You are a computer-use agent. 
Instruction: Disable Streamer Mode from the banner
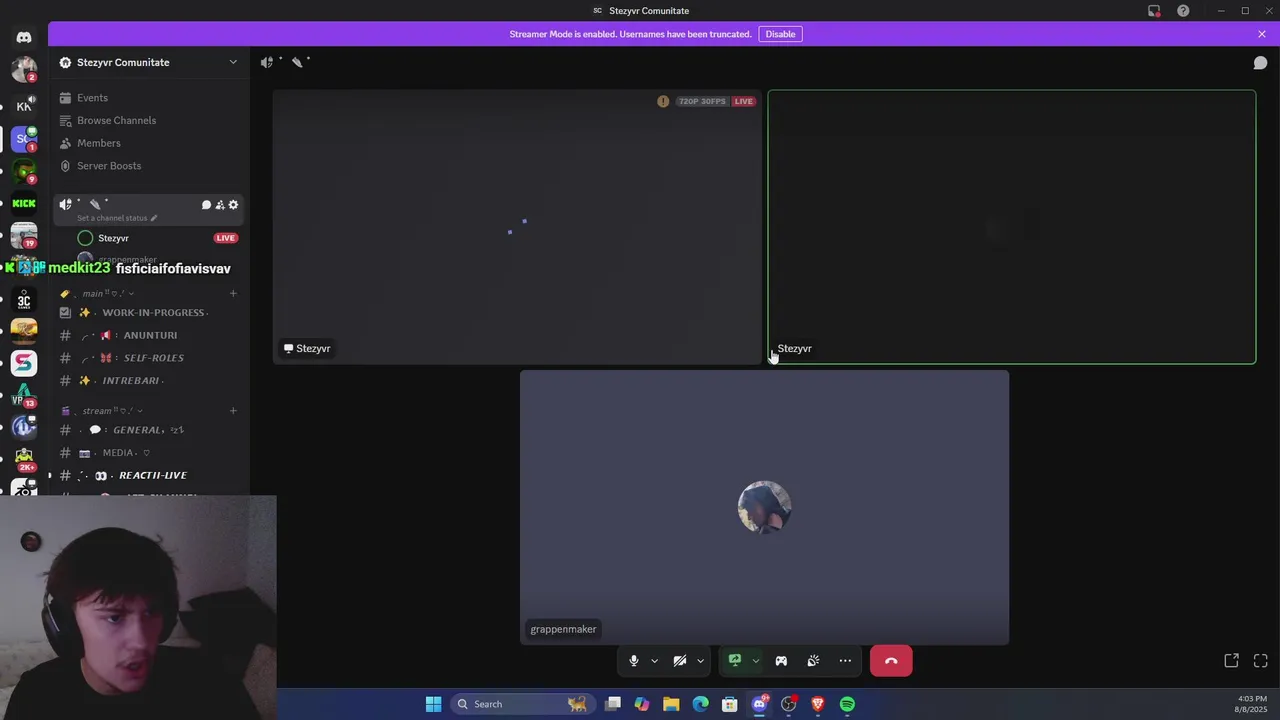[780, 34]
